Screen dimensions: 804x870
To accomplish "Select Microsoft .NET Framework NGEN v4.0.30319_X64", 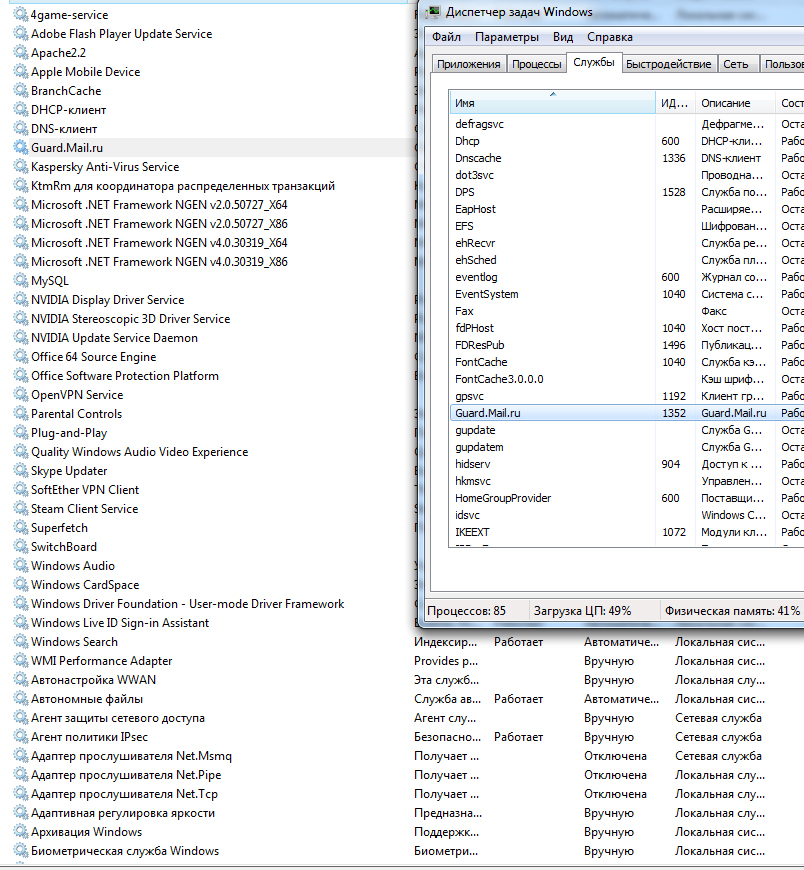I will point(159,242).
